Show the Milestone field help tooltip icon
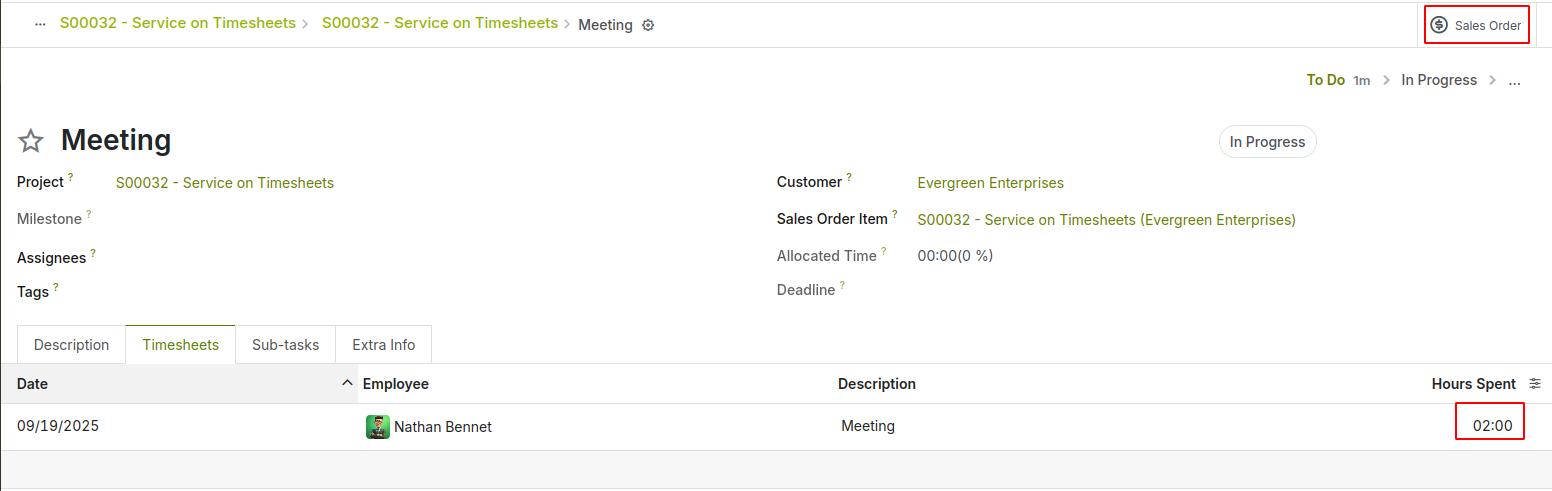The width and height of the screenshot is (1552, 491). (89, 214)
